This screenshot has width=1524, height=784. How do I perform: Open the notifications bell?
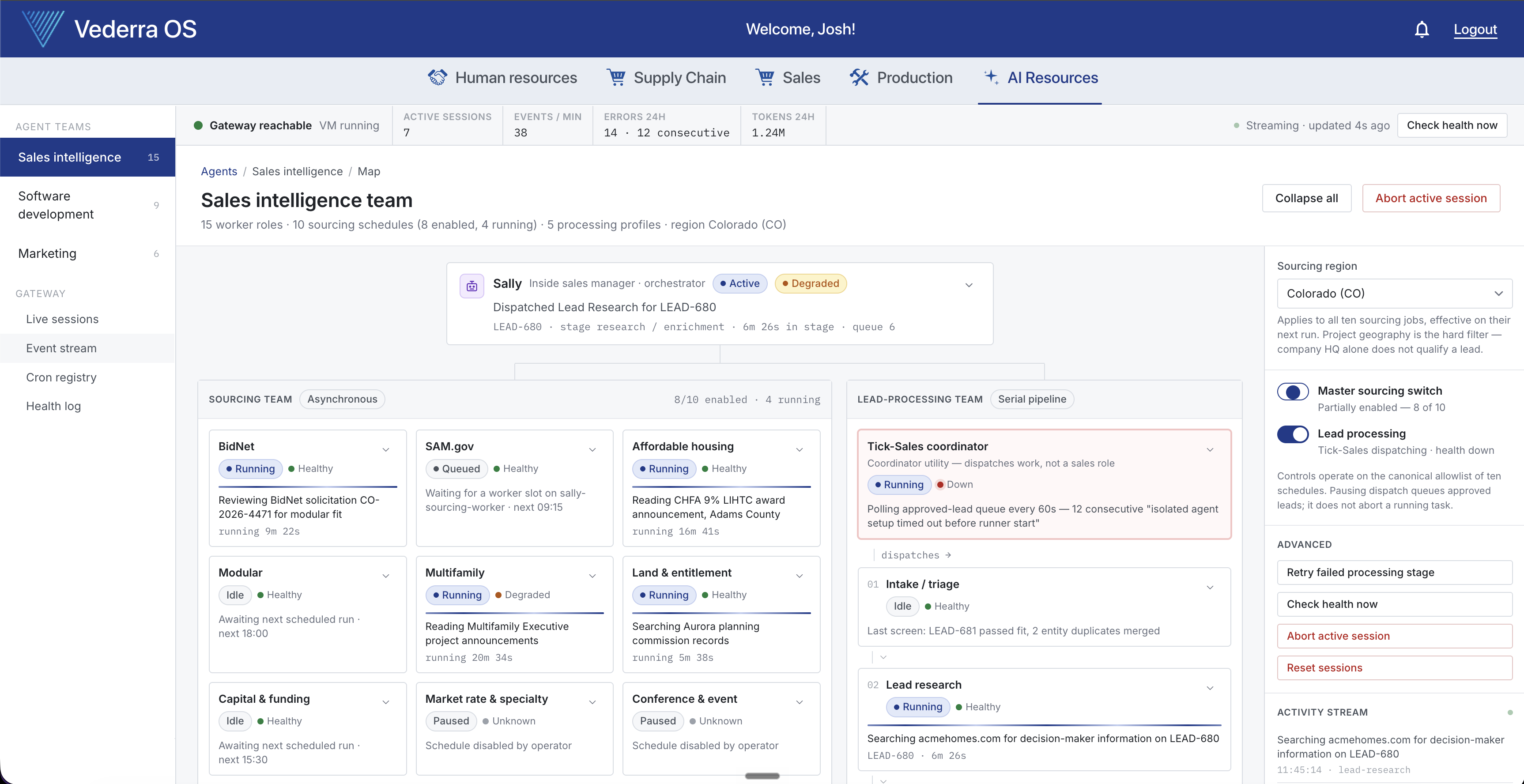tap(1422, 29)
